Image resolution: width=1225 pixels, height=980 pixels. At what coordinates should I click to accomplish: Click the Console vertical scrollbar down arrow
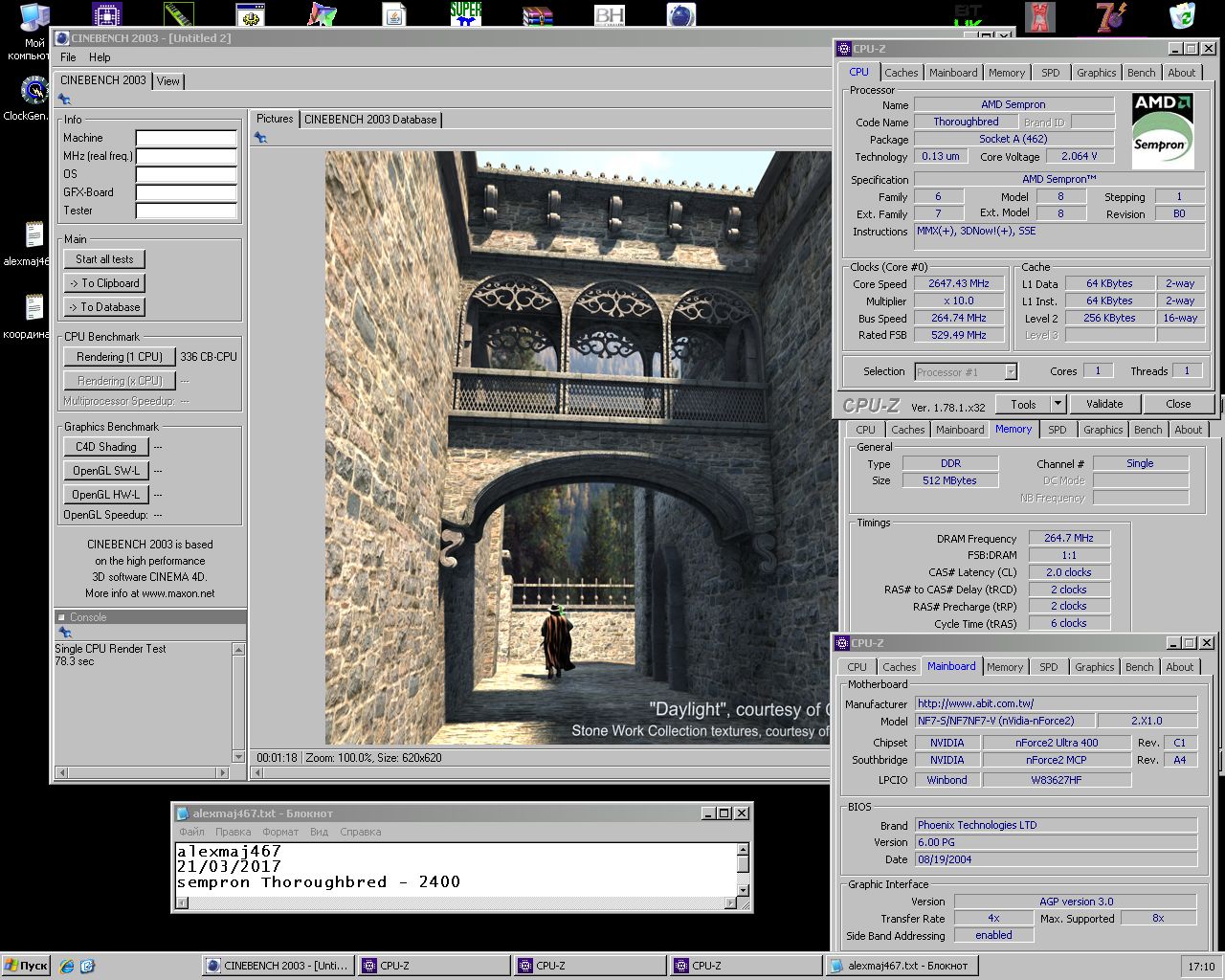pos(238,756)
